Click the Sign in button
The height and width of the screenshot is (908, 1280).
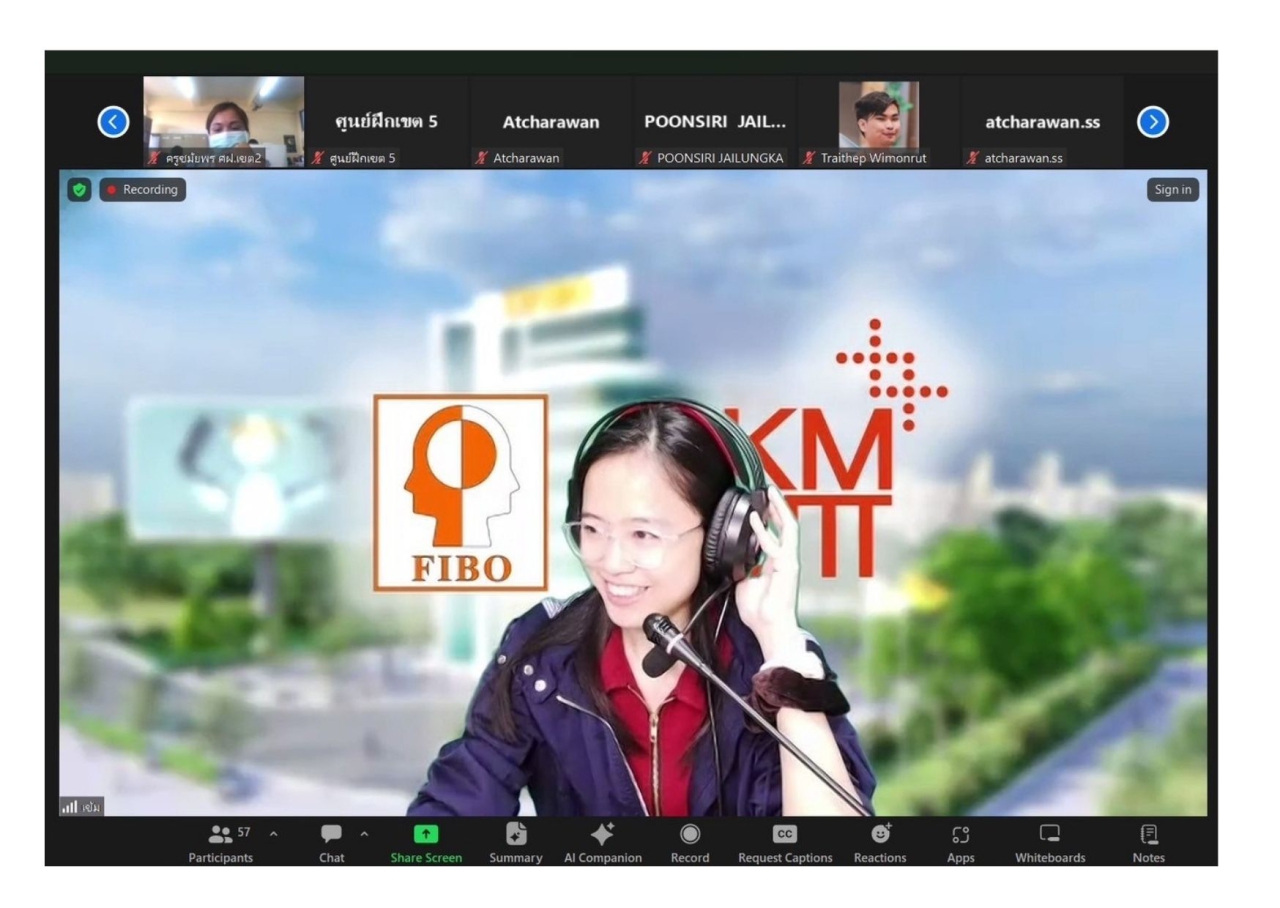click(1173, 189)
